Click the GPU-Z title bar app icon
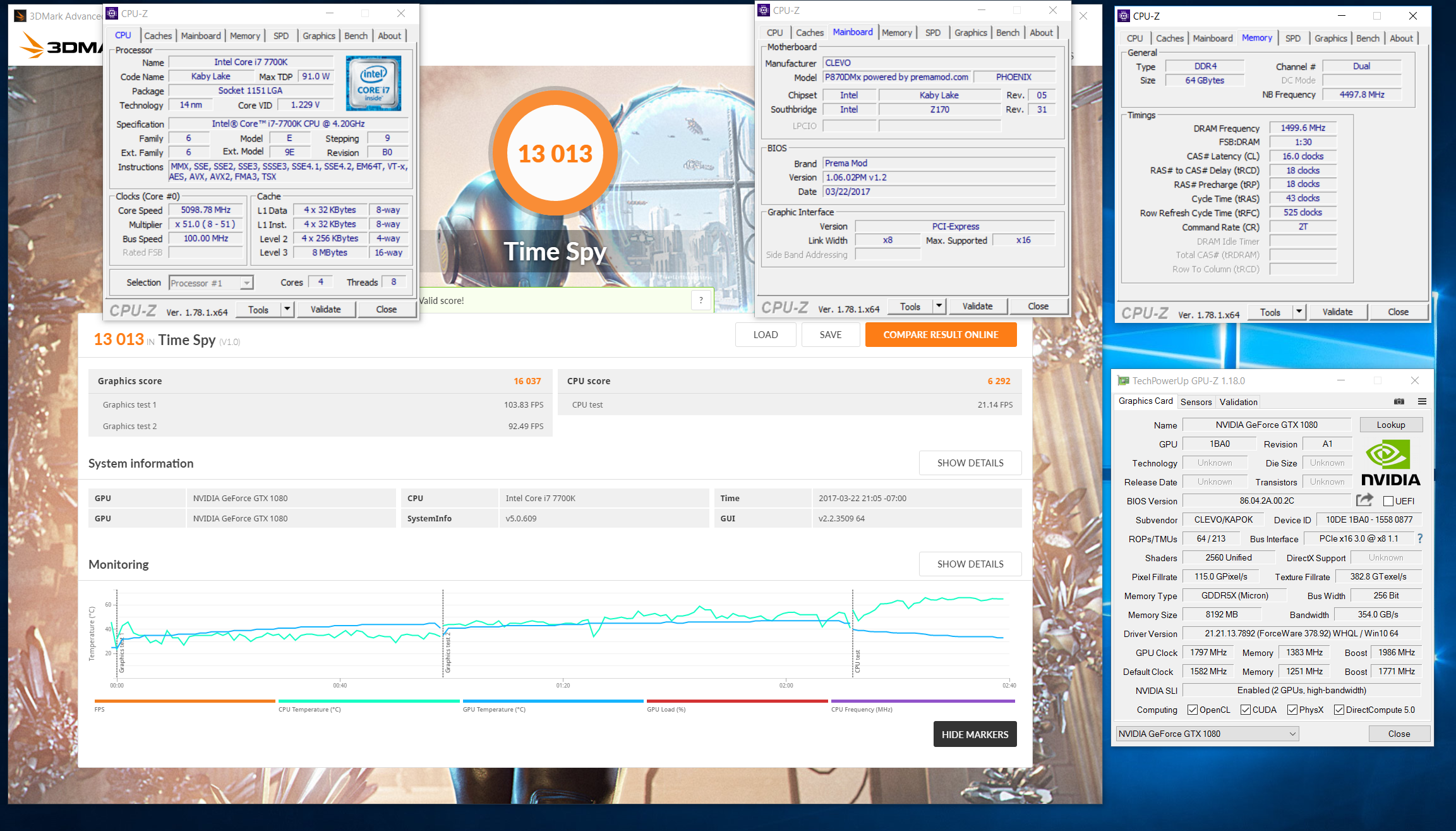 (1123, 380)
